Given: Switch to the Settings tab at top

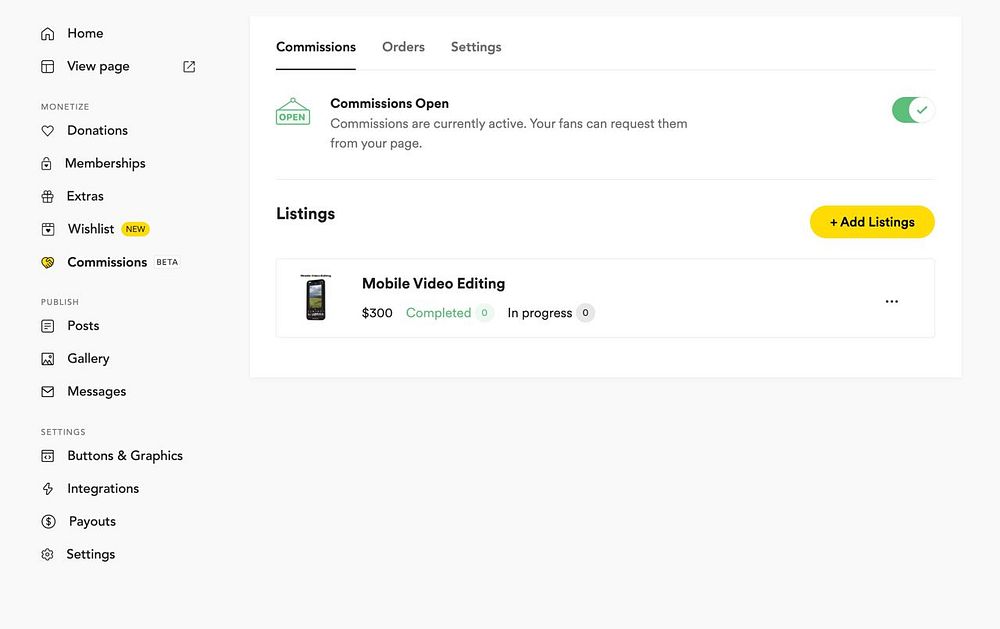Looking at the screenshot, I should 476,47.
